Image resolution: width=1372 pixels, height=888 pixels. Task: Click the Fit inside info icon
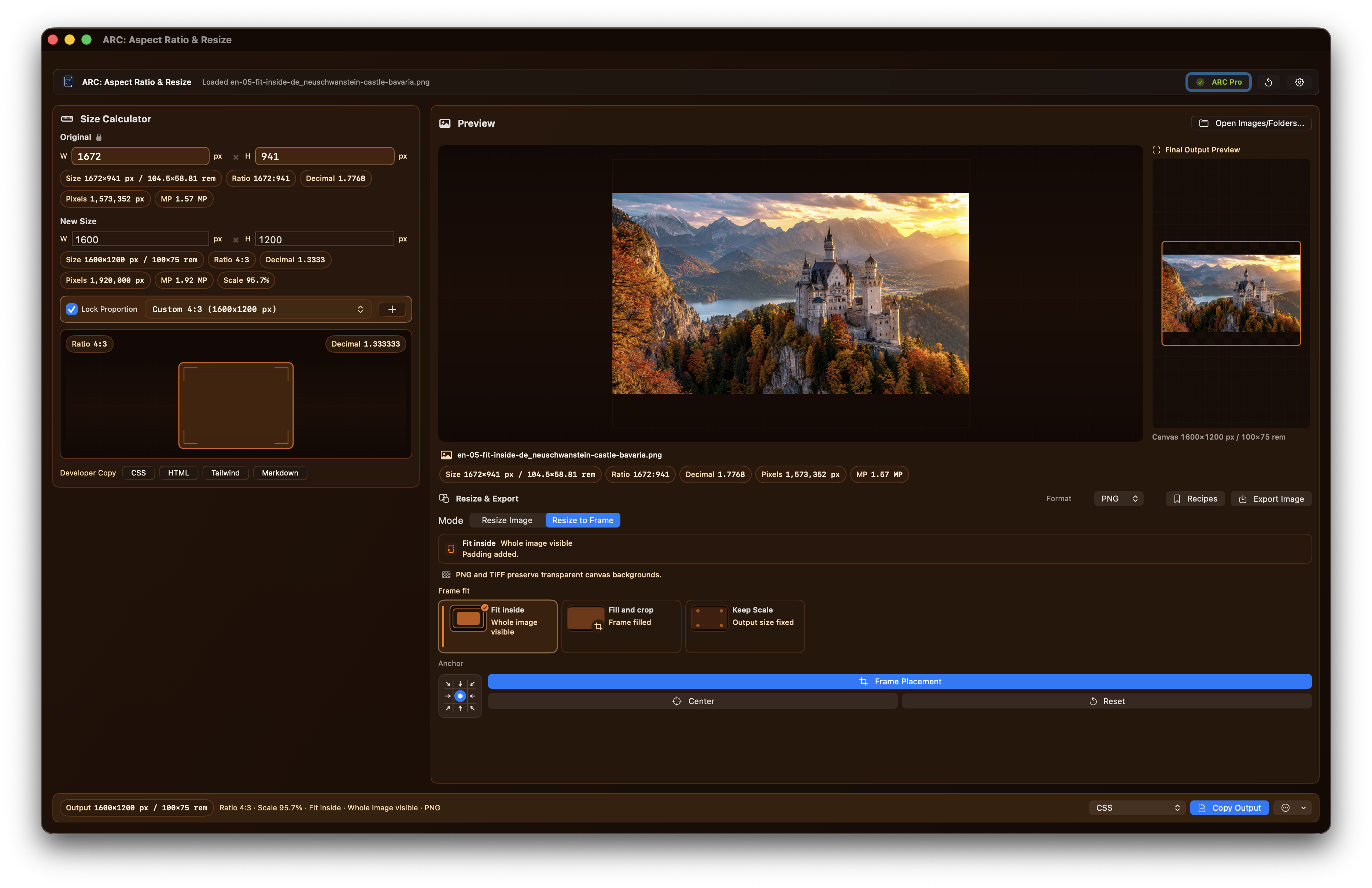tap(451, 549)
